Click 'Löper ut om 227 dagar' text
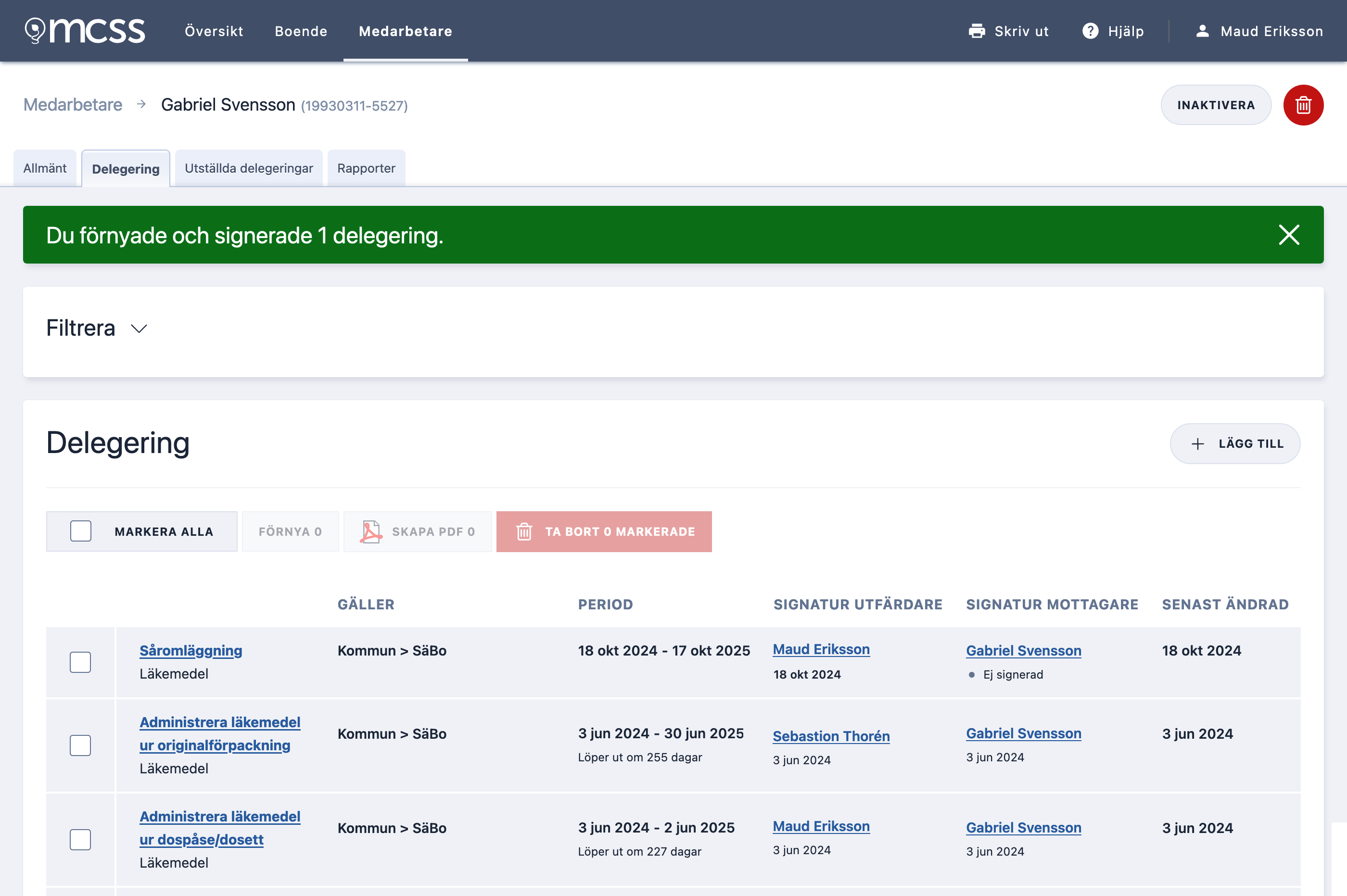Viewport: 1347px width, 896px height. (639, 851)
